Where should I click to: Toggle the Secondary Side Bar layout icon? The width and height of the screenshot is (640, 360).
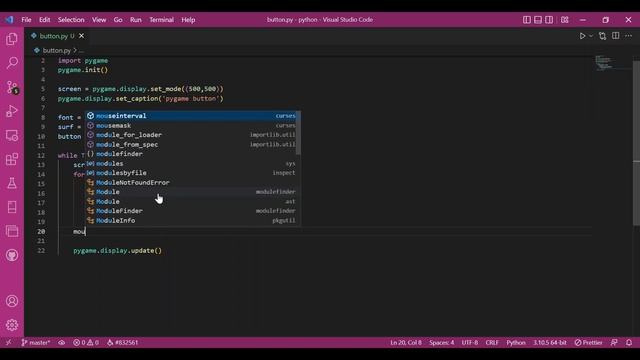tap(549, 20)
